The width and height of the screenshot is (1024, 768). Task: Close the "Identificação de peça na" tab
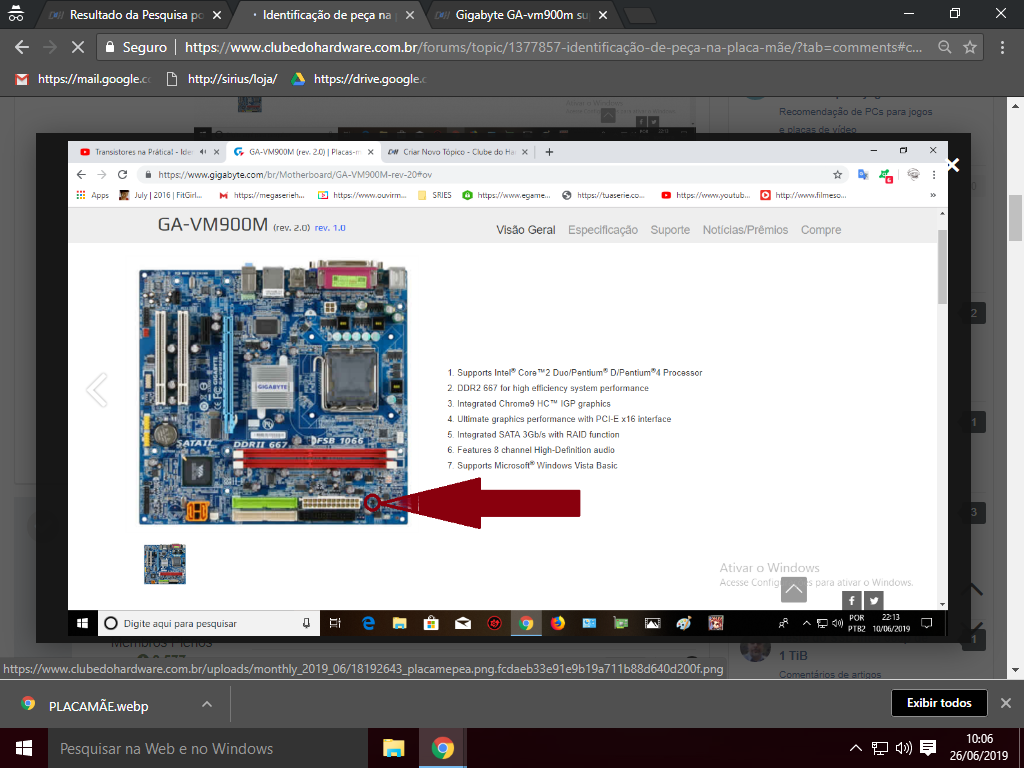(409, 15)
